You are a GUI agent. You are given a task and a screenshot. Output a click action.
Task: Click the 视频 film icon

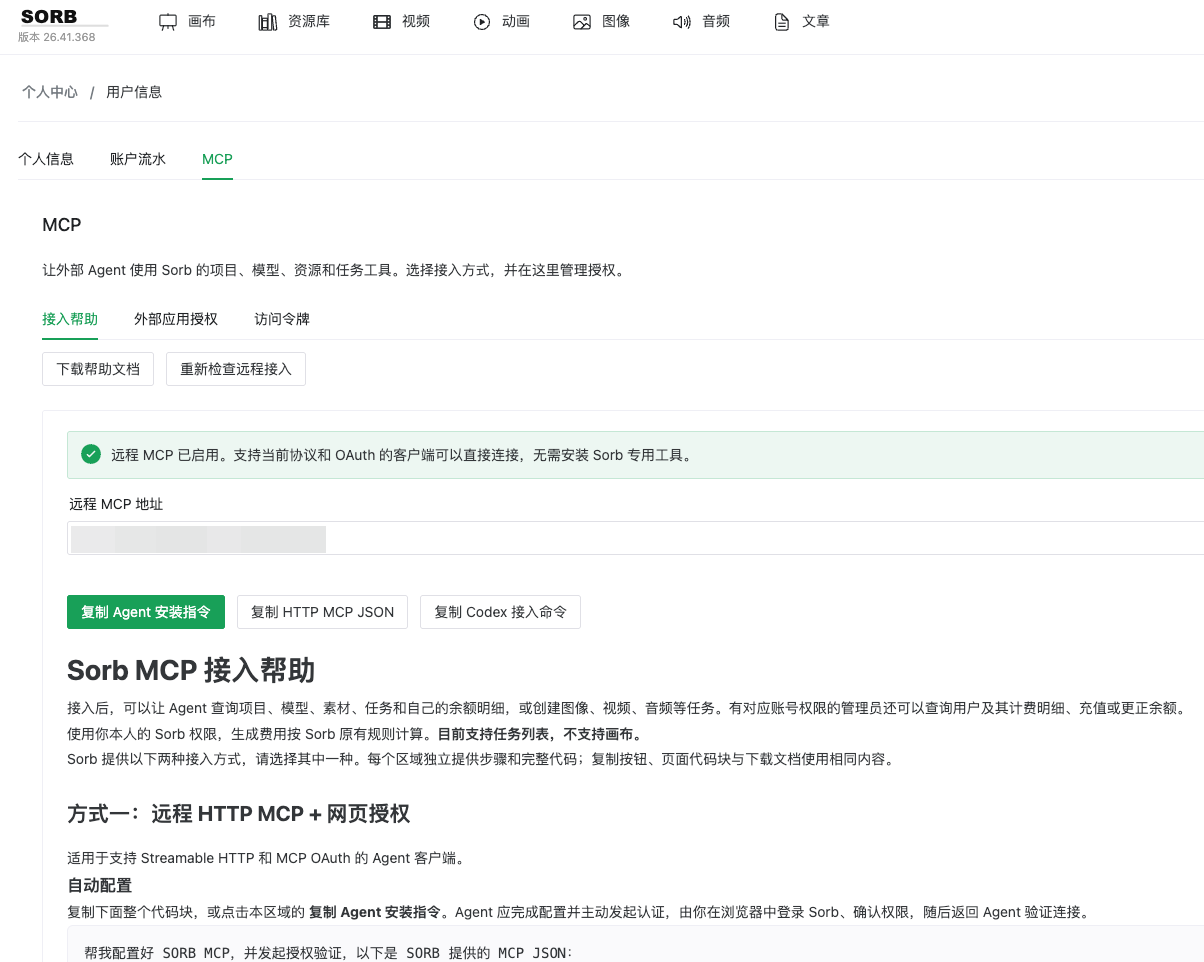[382, 22]
